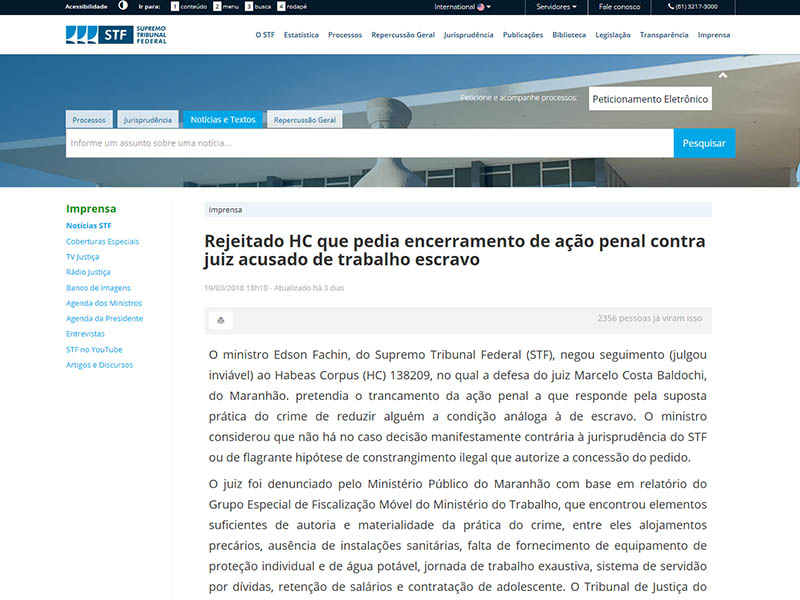Click the Imprensa breadcrumb

pyautogui.click(x=225, y=210)
